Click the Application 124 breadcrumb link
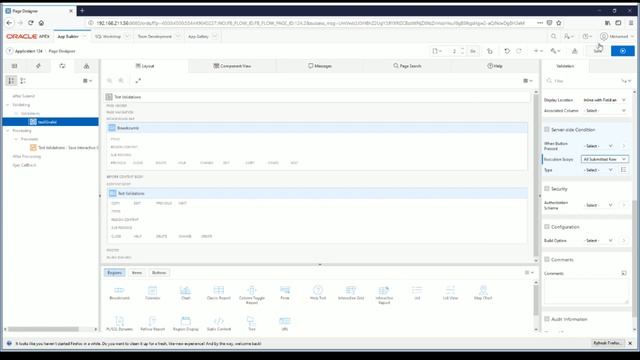Viewport: 640px width, 360px height. tap(28, 51)
